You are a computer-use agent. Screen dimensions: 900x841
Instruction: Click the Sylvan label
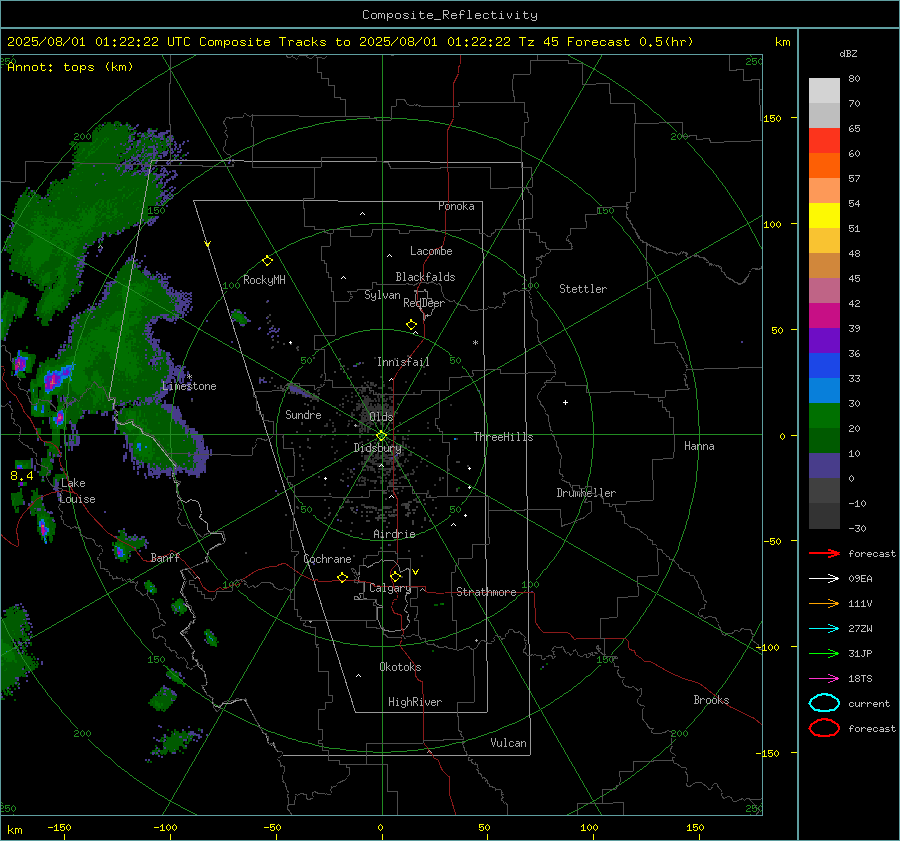click(382, 295)
